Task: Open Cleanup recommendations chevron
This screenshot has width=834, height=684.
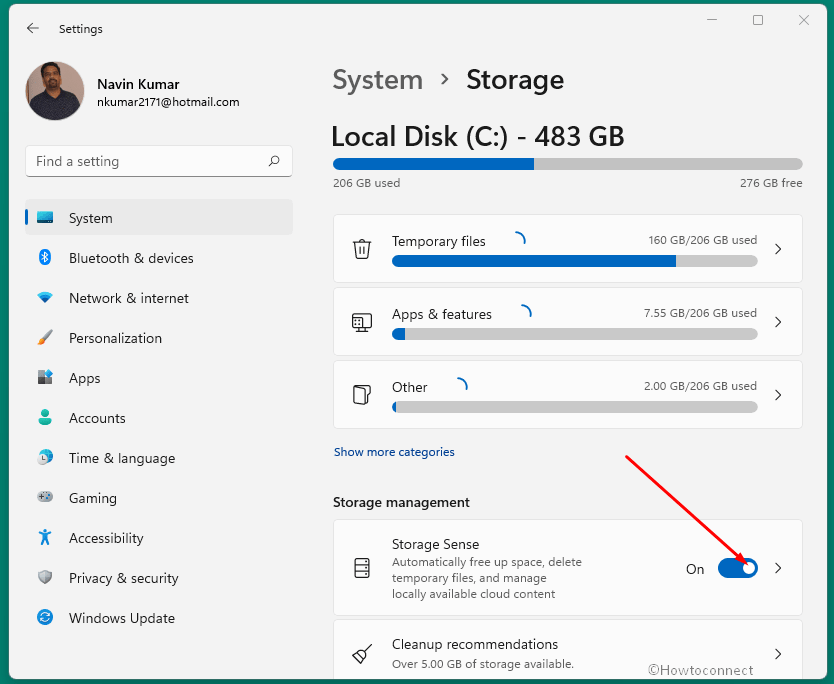Action: (x=778, y=654)
